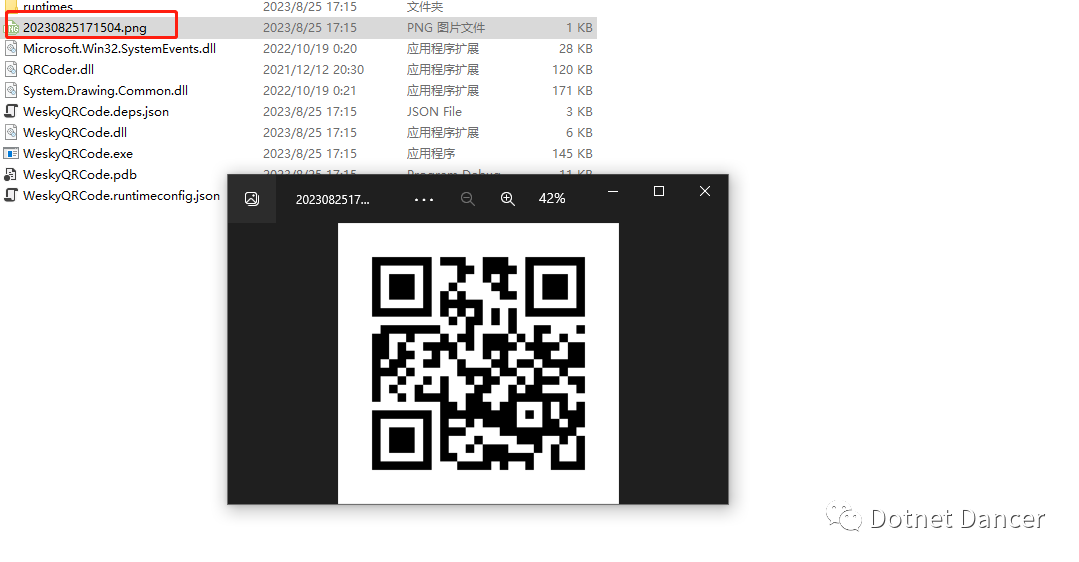Click the icon beside Microsoft.Win32.SystemEvents.dll

(x=11, y=49)
